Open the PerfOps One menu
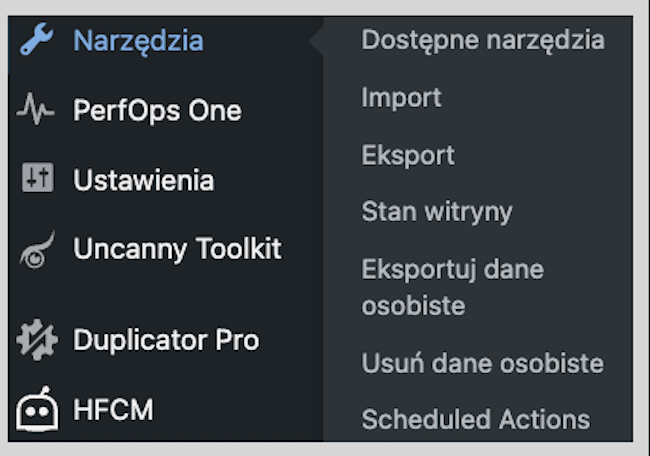Viewport: 650px width, 456px height. coord(157,111)
